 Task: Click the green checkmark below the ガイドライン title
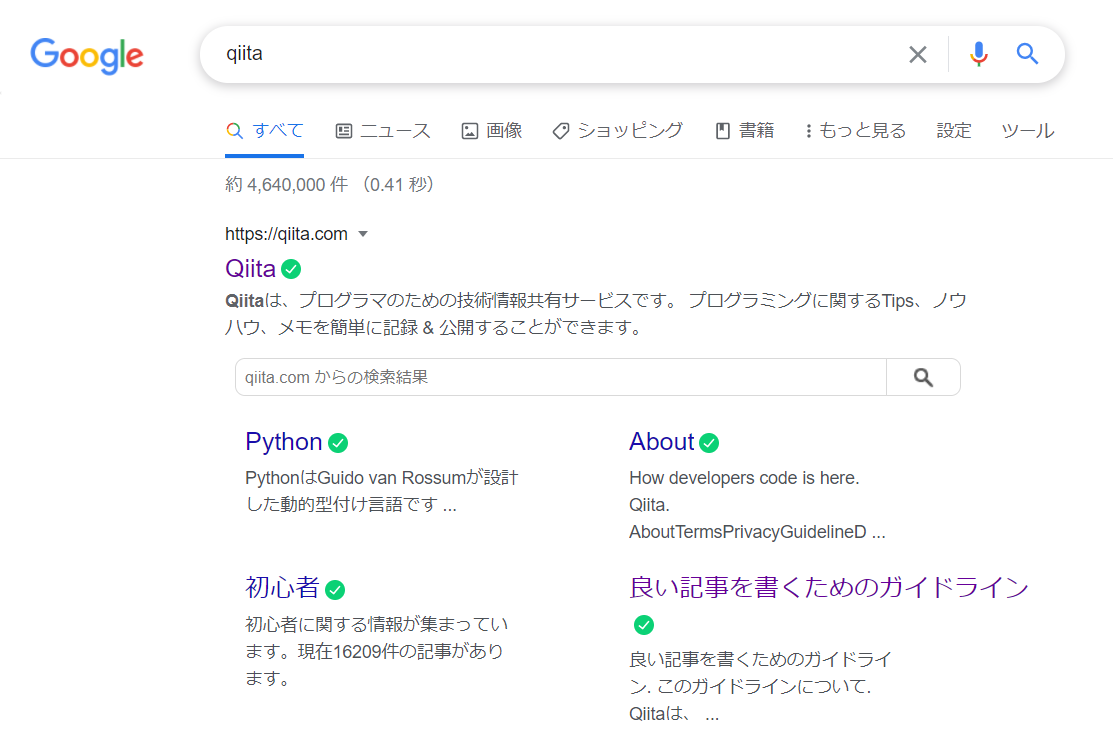(x=644, y=624)
